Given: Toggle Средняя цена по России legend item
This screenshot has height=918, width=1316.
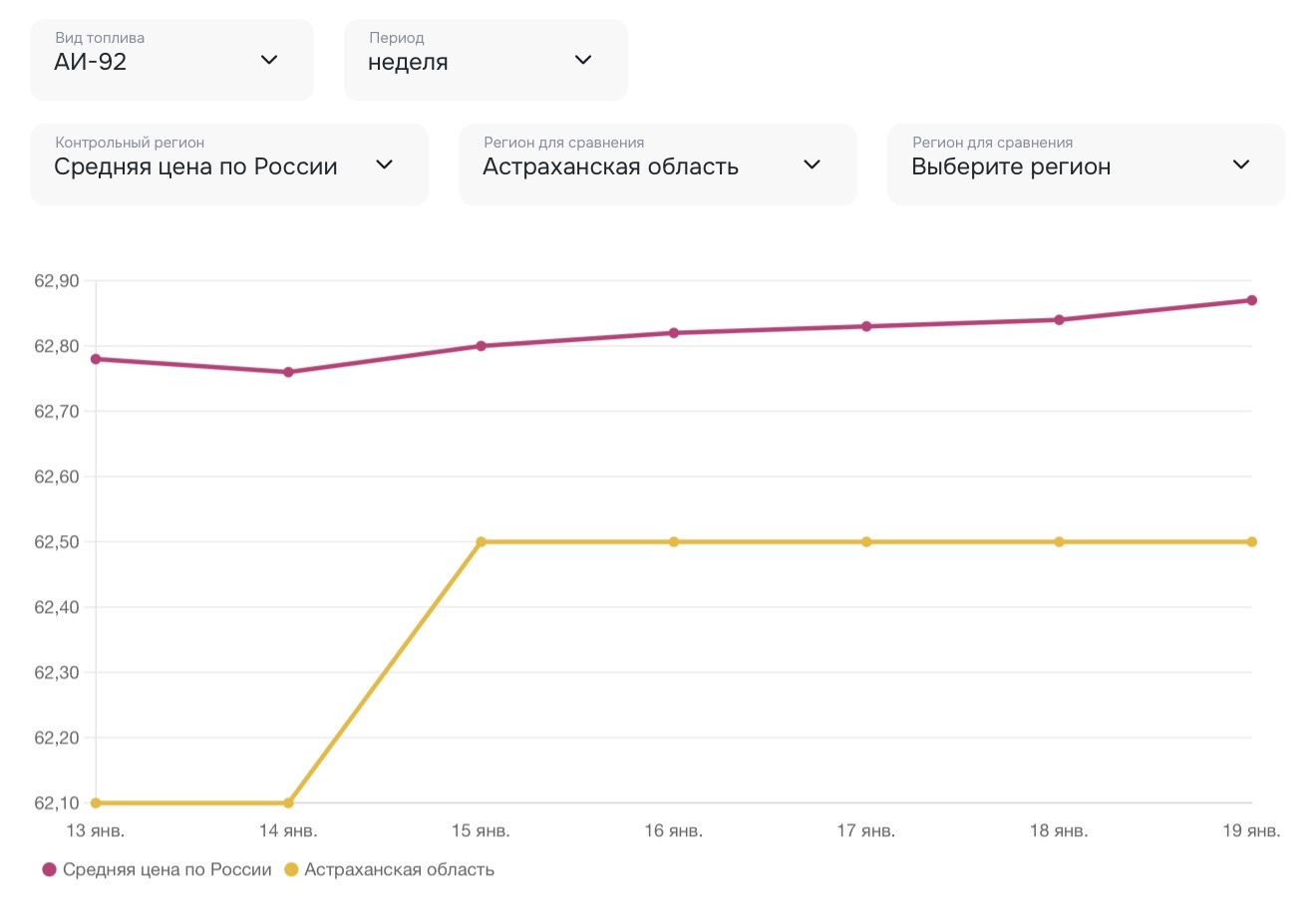Looking at the screenshot, I should (166, 869).
